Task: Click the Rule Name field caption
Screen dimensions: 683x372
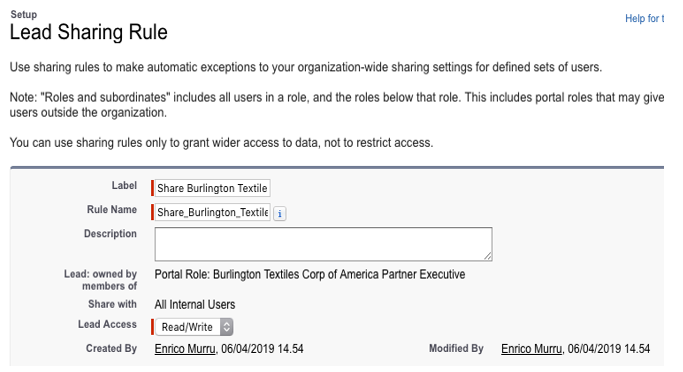Action: click(112, 210)
